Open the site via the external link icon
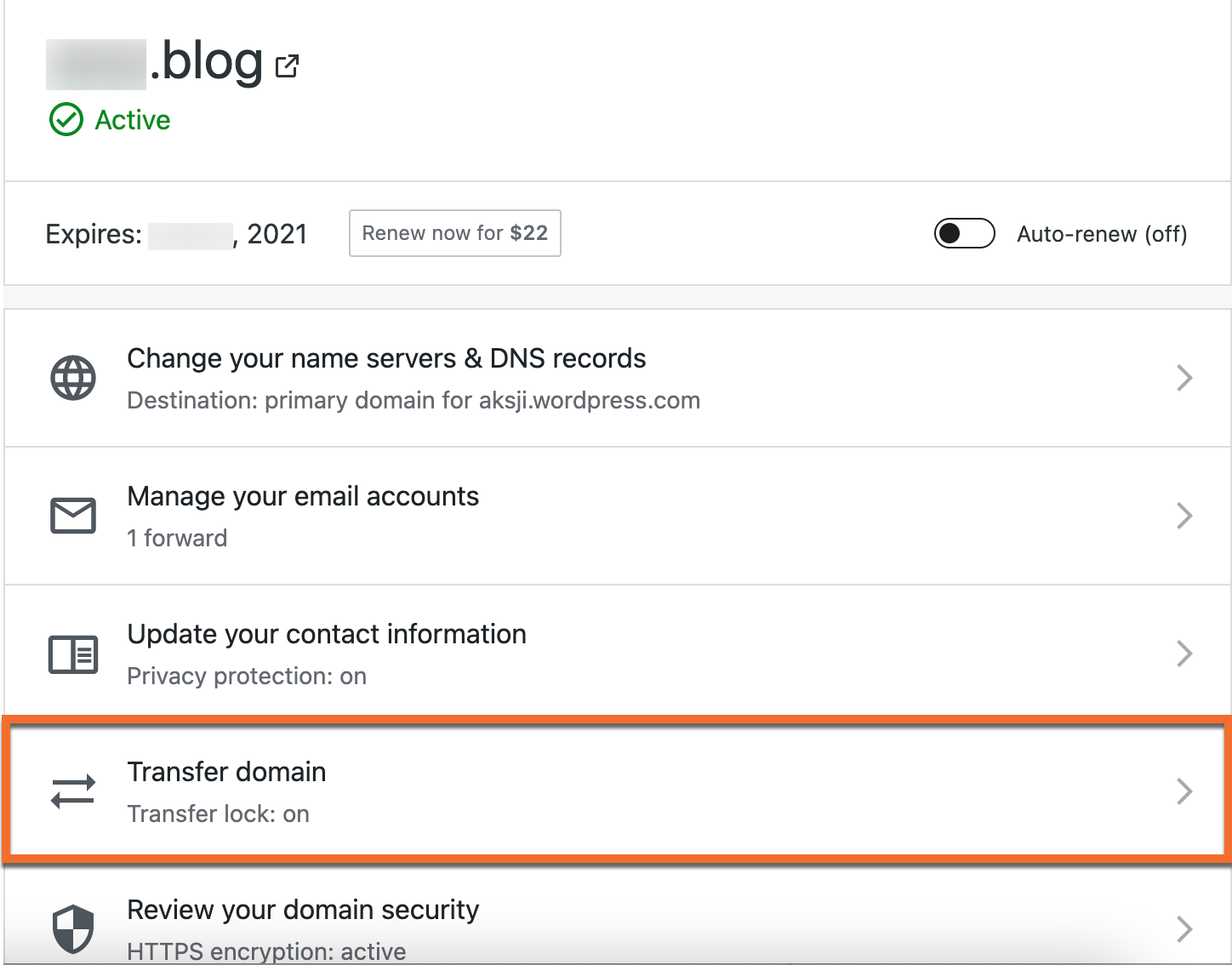The height and width of the screenshot is (965, 1232). [287, 64]
